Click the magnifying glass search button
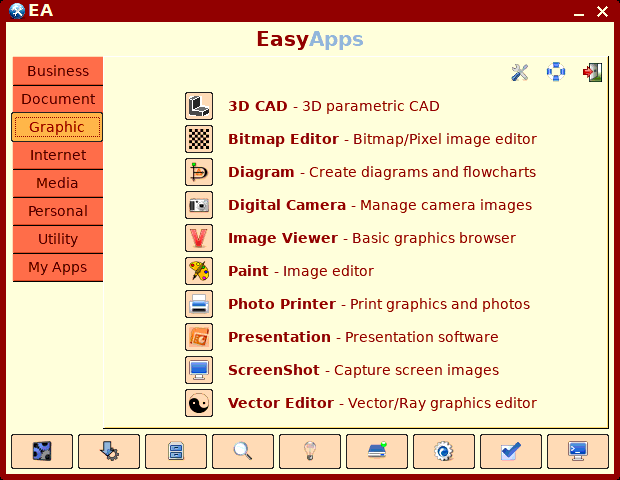This screenshot has height=480, width=620. (x=243, y=451)
